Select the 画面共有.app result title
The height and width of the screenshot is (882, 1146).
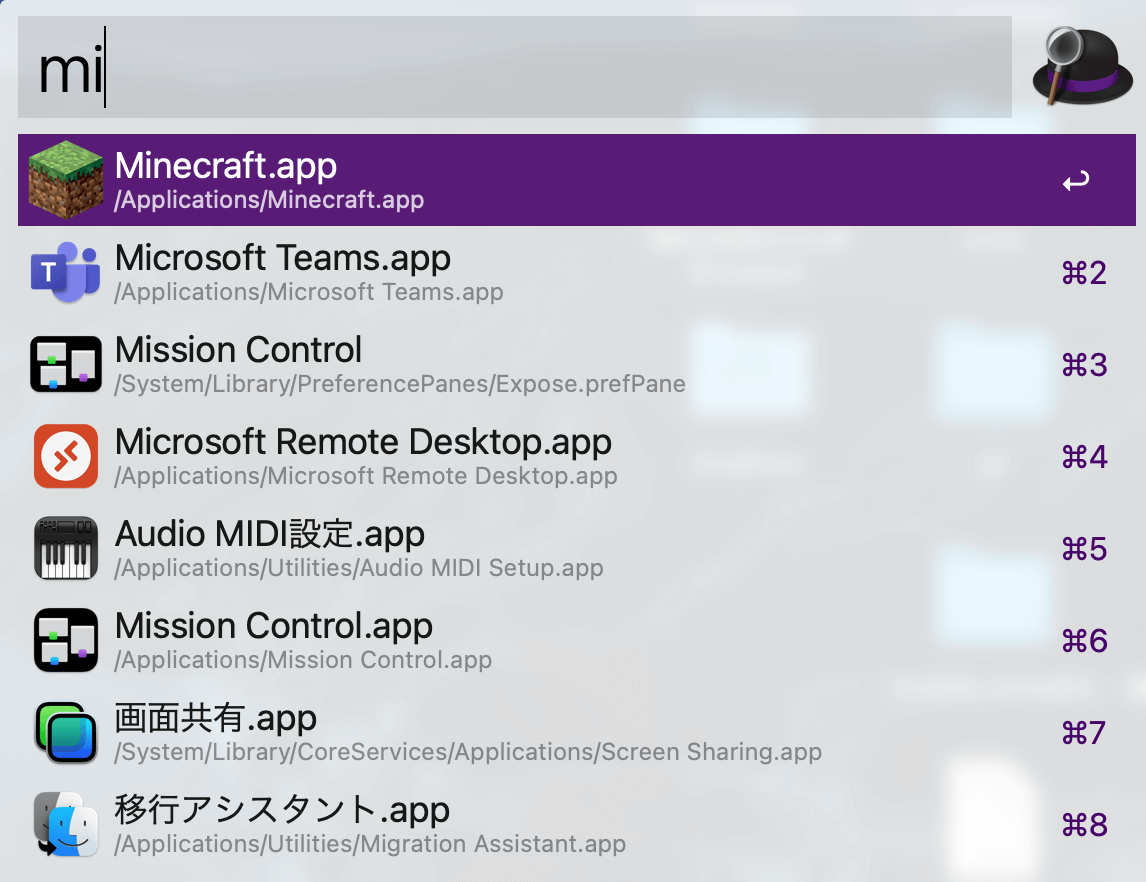pyautogui.click(x=216, y=718)
